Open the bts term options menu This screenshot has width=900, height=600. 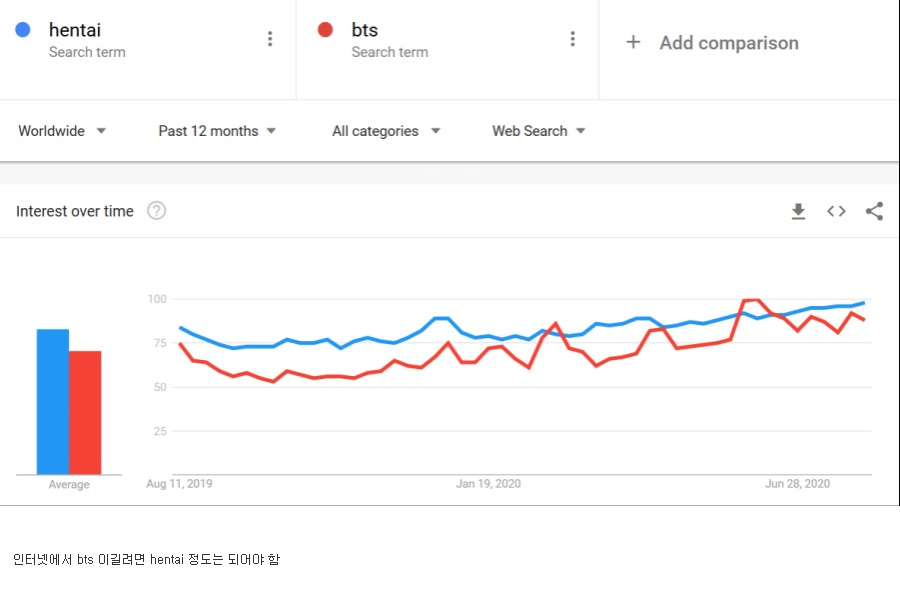pos(572,38)
